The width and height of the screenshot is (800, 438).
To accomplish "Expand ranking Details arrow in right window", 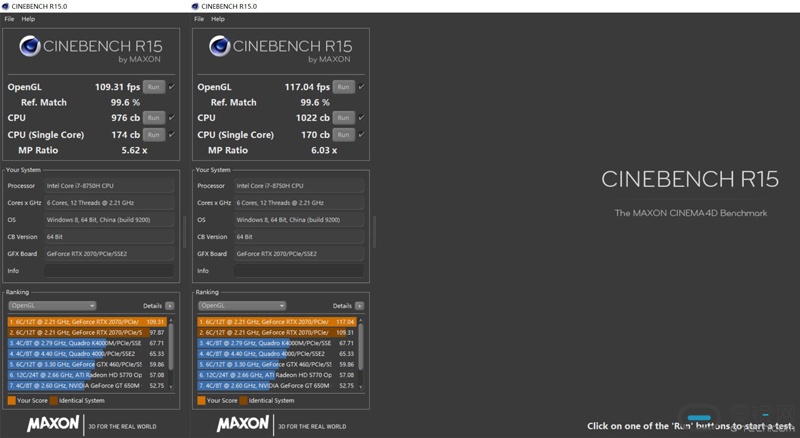I will tap(360, 306).
